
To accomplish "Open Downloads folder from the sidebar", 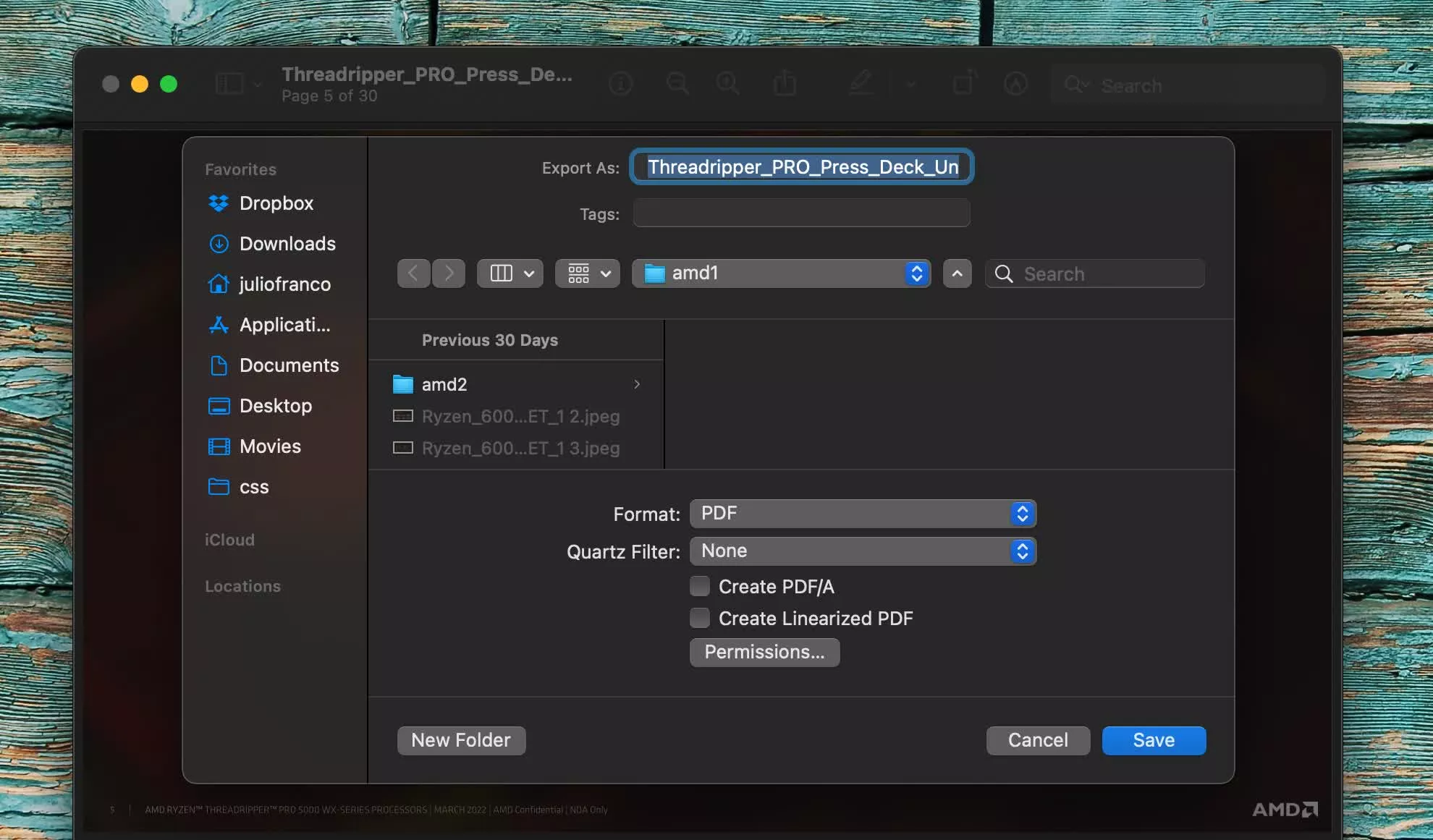I will (x=287, y=244).
